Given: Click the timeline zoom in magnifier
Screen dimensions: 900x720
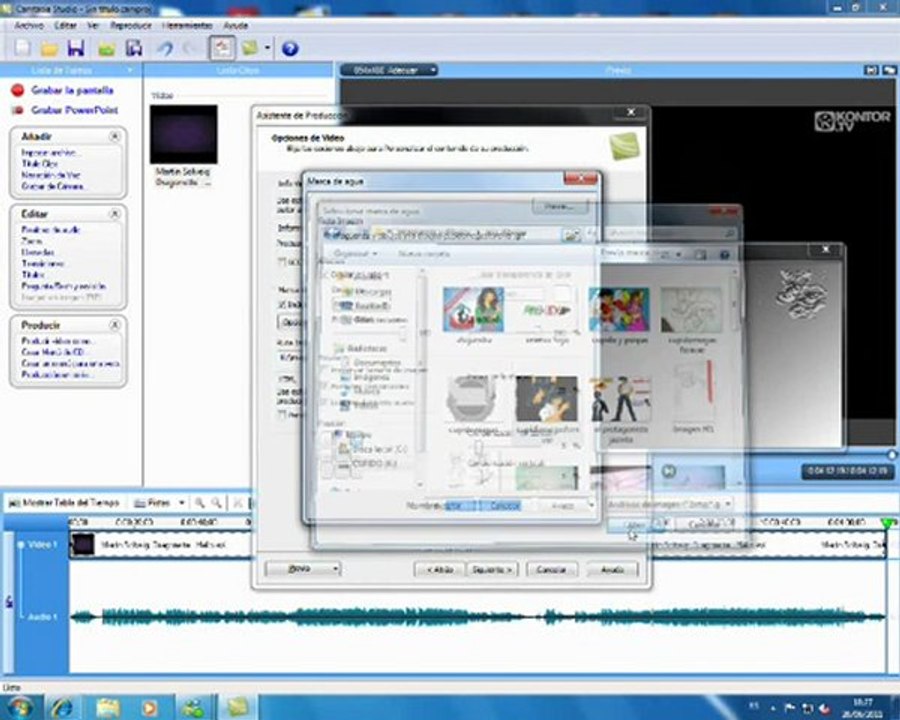Looking at the screenshot, I should [x=199, y=503].
